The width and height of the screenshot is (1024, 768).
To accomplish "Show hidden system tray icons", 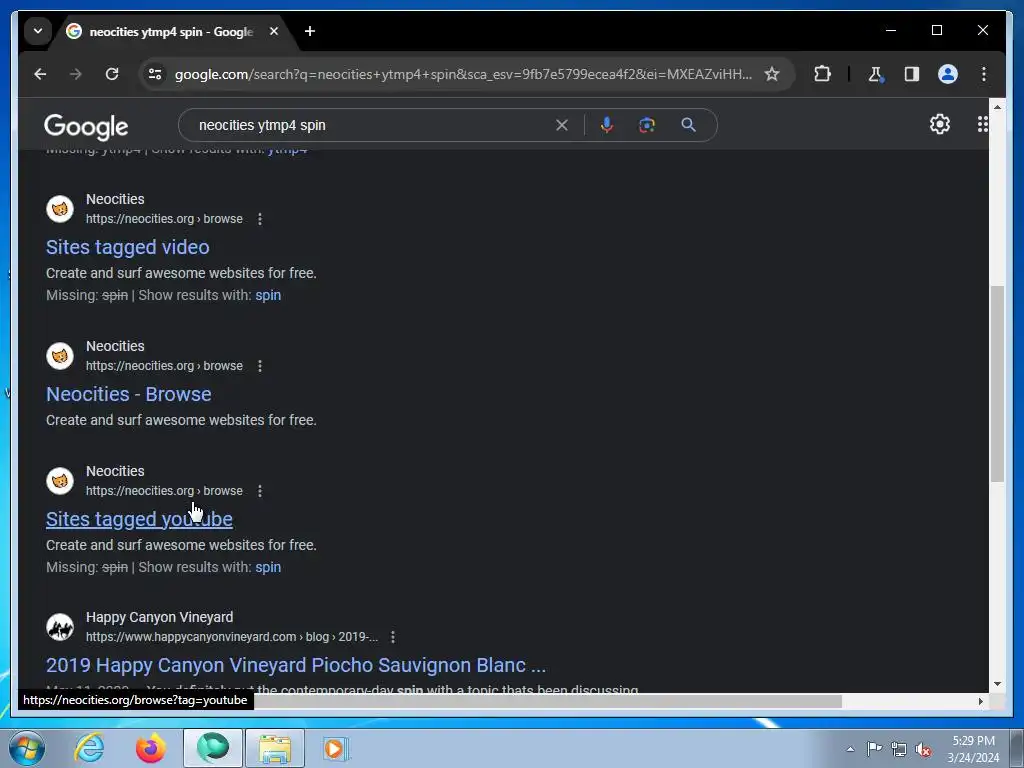I will point(850,749).
